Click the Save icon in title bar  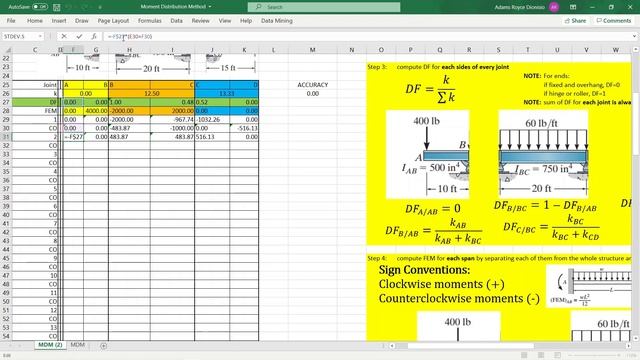coord(57,7)
